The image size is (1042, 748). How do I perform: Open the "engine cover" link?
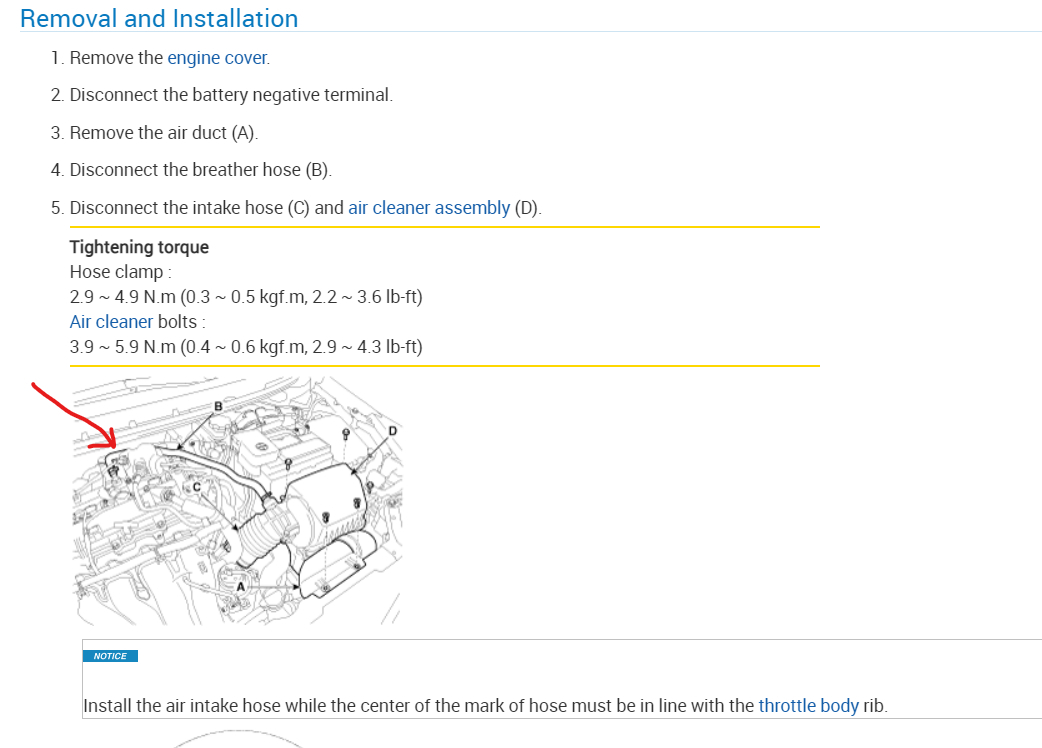pyautogui.click(x=217, y=58)
